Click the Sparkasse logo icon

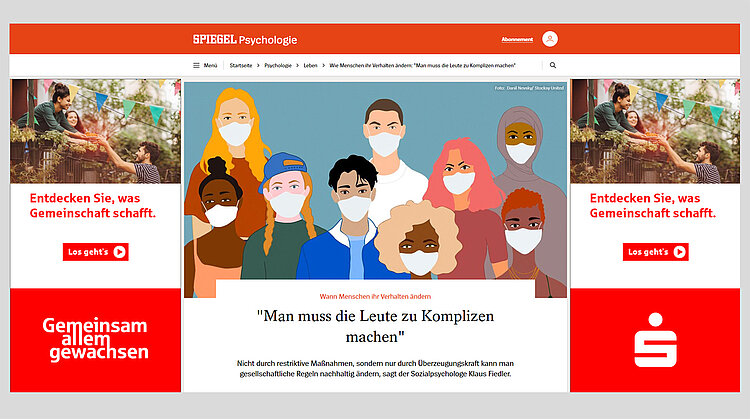click(655, 340)
